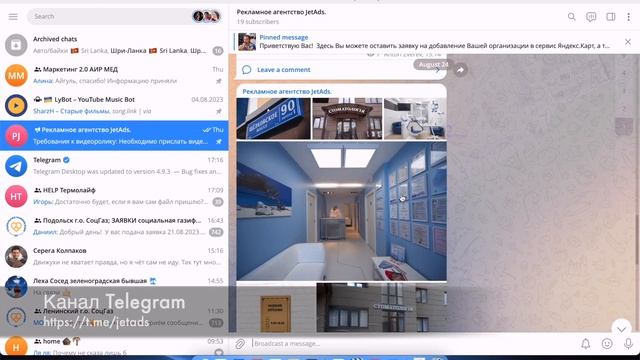Click the 19 subscribers label

click(258, 22)
